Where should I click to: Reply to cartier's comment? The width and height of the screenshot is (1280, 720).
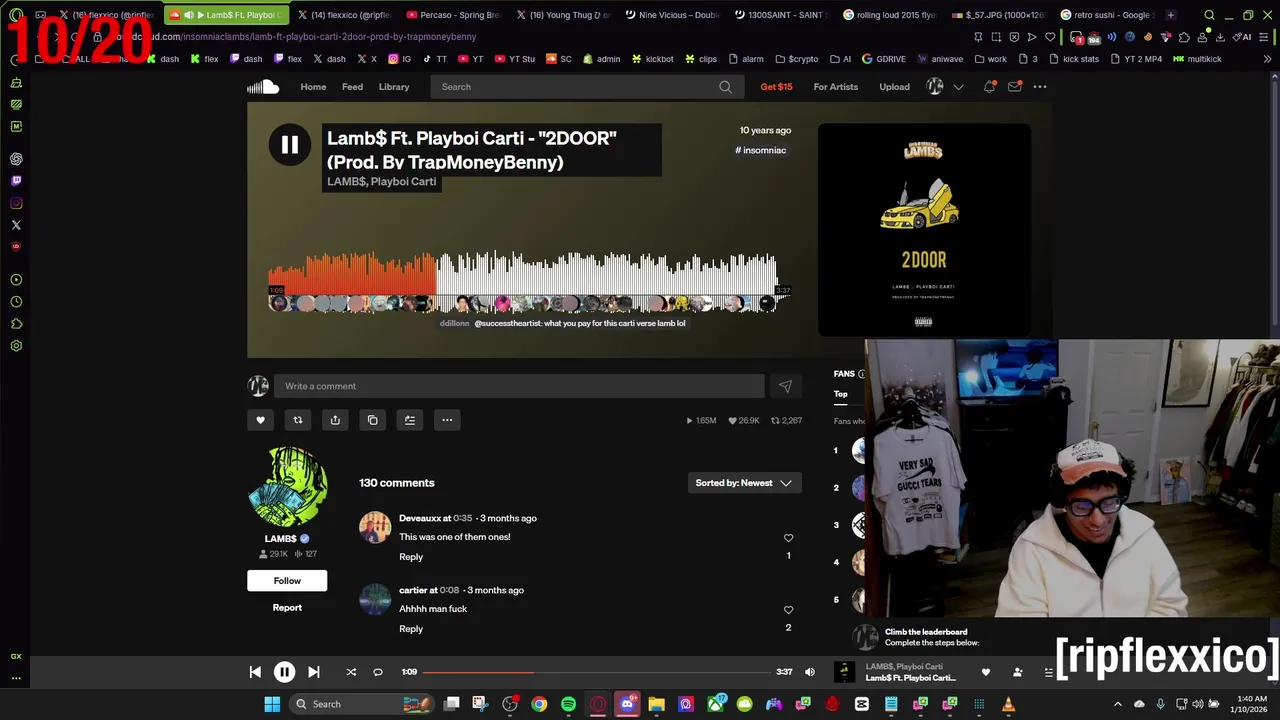pyautogui.click(x=411, y=629)
